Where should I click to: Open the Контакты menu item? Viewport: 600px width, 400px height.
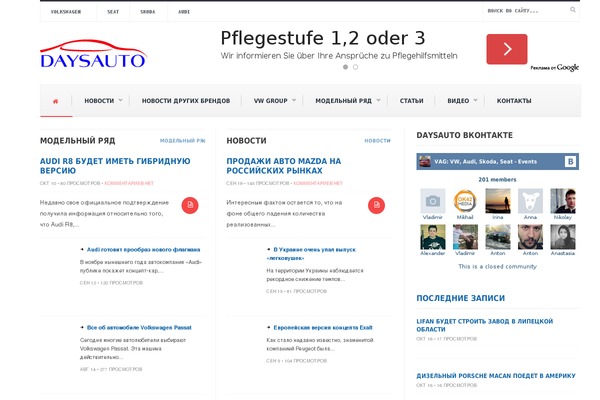click(x=514, y=101)
